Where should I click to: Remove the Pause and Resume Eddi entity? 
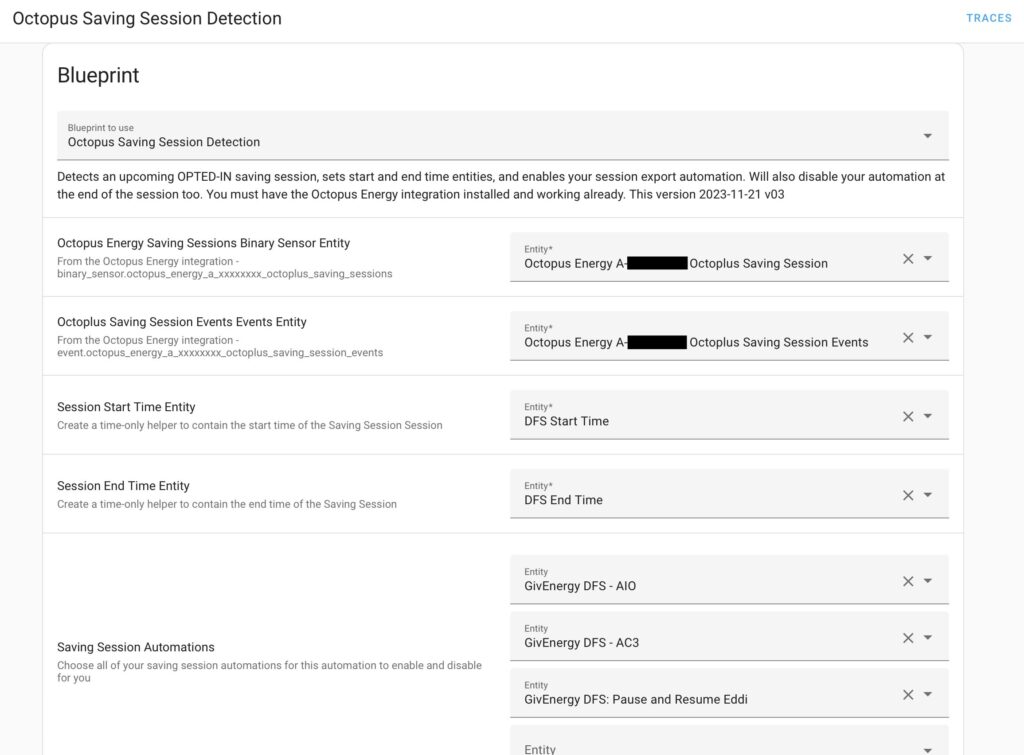(908, 695)
